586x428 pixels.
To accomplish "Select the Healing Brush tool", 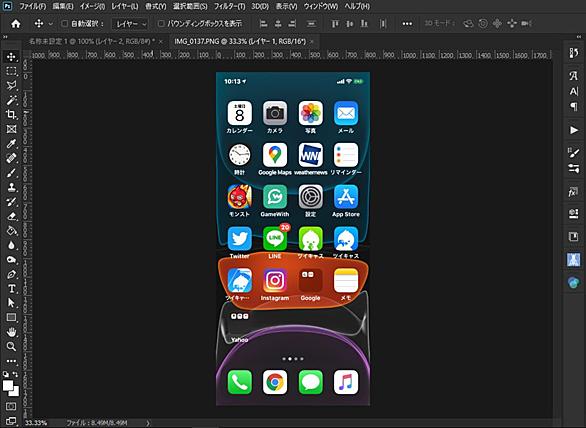I will [x=11, y=158].
